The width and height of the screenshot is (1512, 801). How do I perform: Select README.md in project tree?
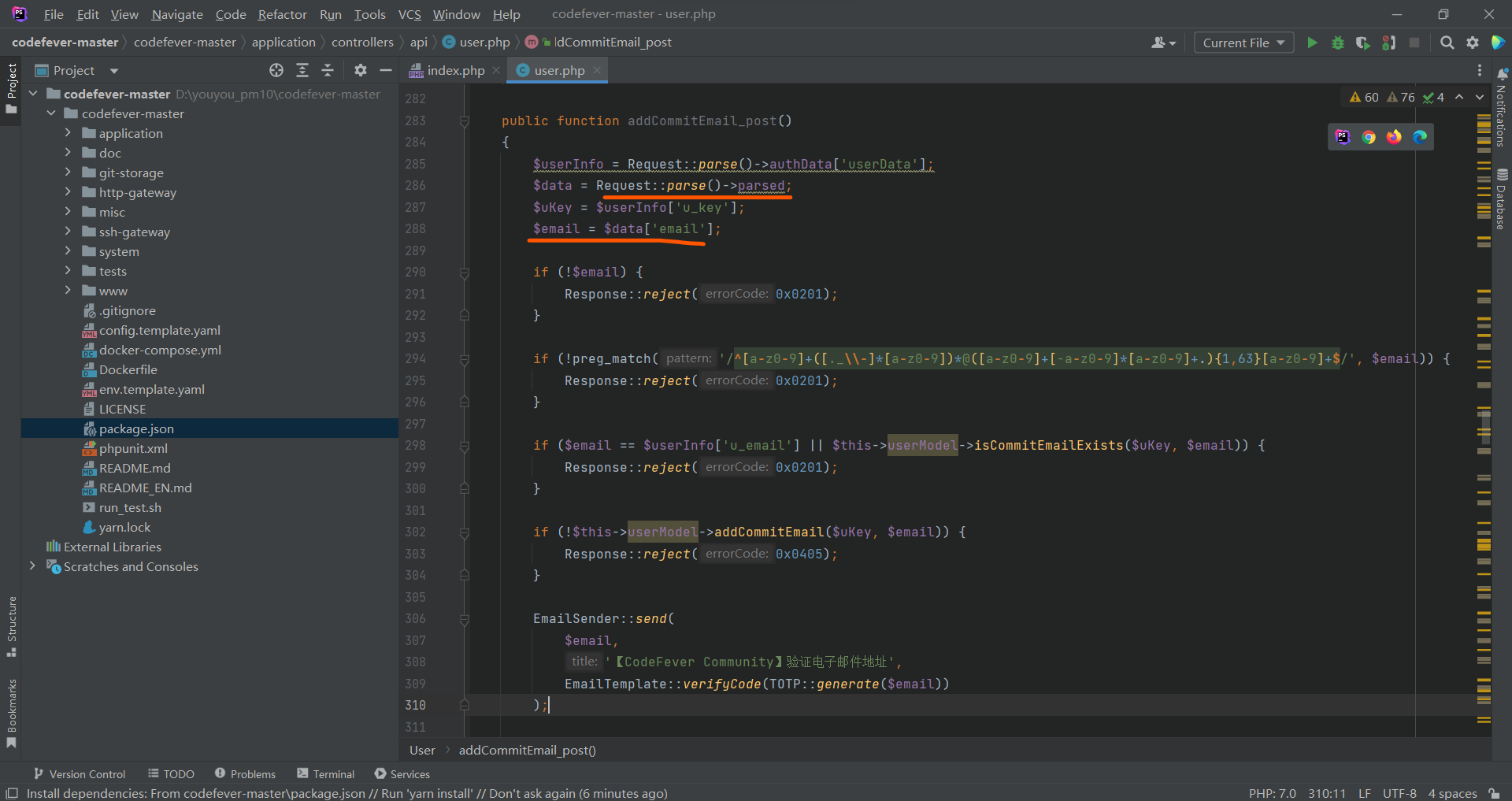coord(135,468)
